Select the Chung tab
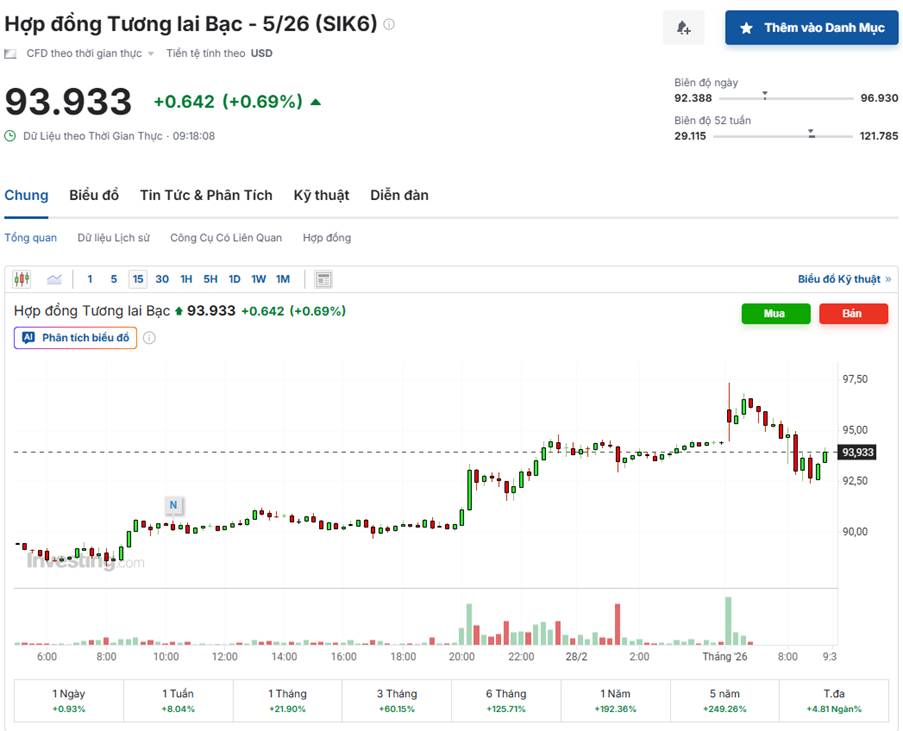903x731 pixels. coord(26,195)
